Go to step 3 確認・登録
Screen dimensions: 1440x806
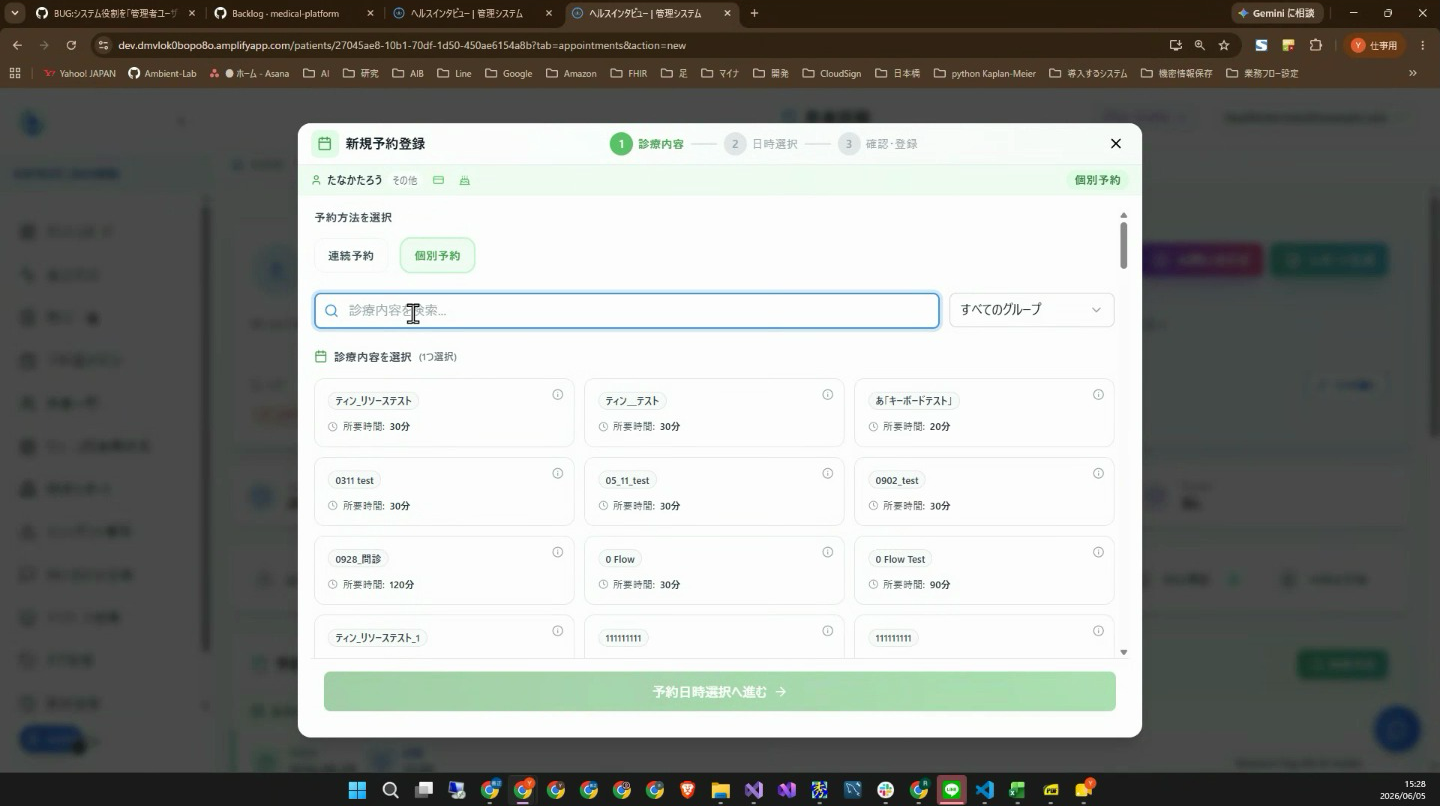pyautogui.click(x=878, y=144)
